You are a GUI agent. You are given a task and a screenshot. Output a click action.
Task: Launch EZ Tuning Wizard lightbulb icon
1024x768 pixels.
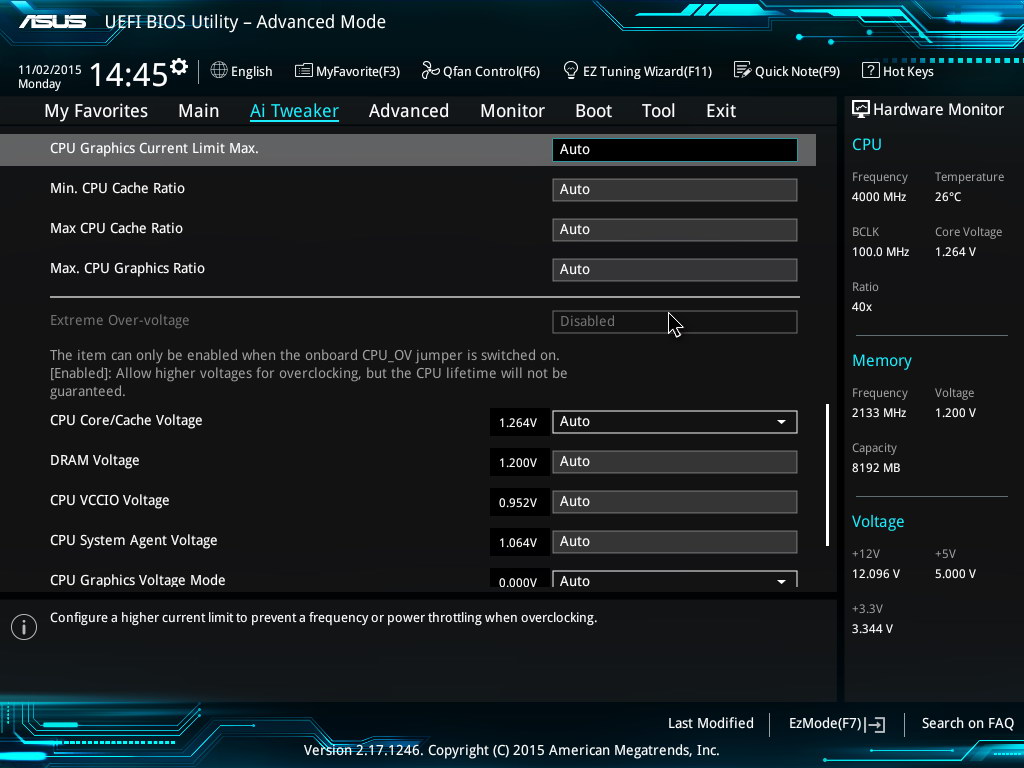pyautogui.click(x=571, y=70)
